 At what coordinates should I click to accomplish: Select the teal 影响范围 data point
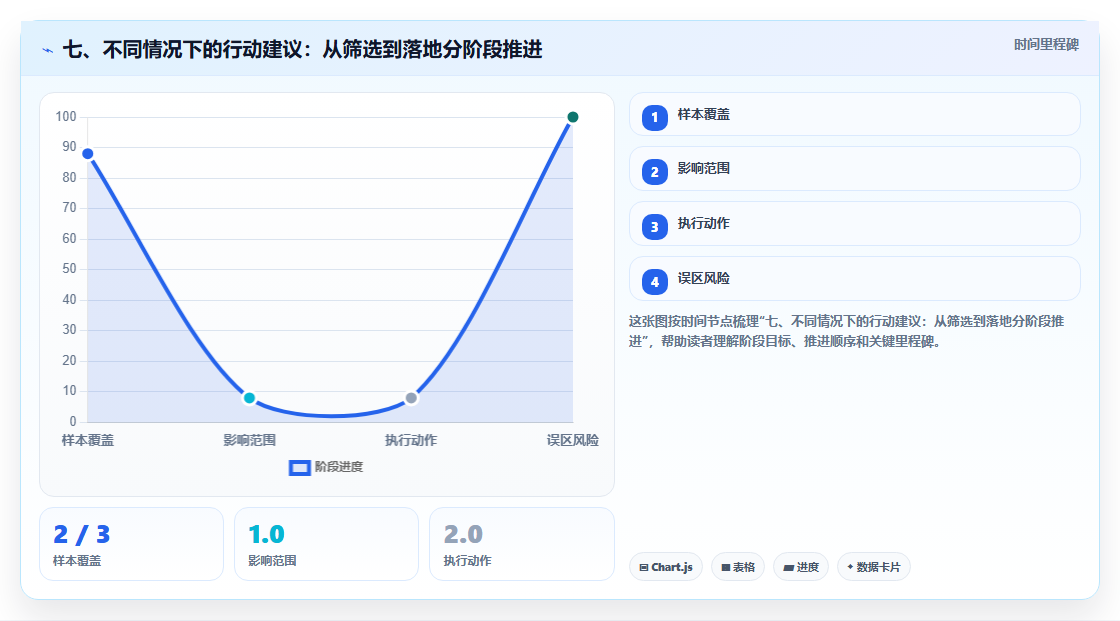249,398
